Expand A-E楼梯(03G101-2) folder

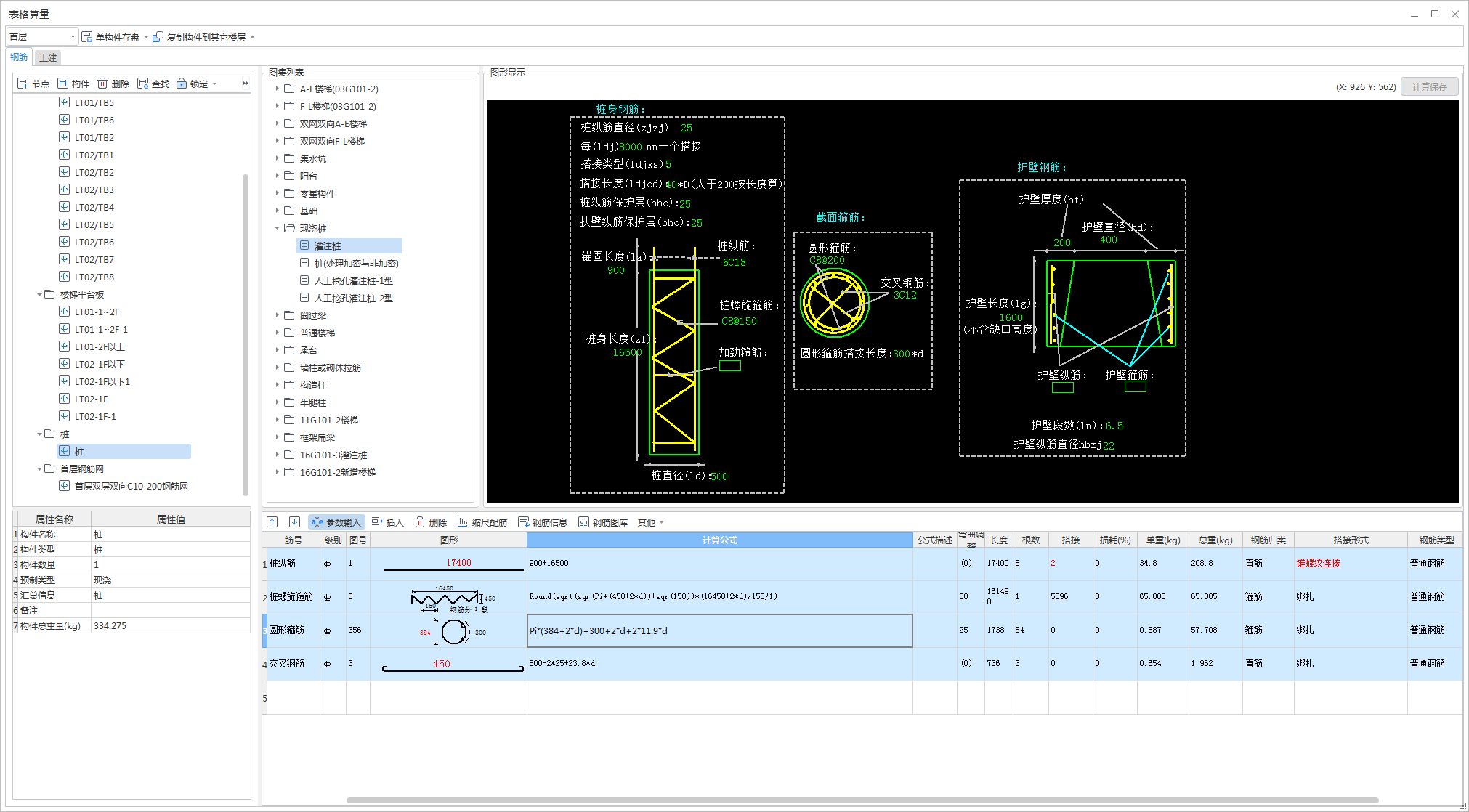278,89
